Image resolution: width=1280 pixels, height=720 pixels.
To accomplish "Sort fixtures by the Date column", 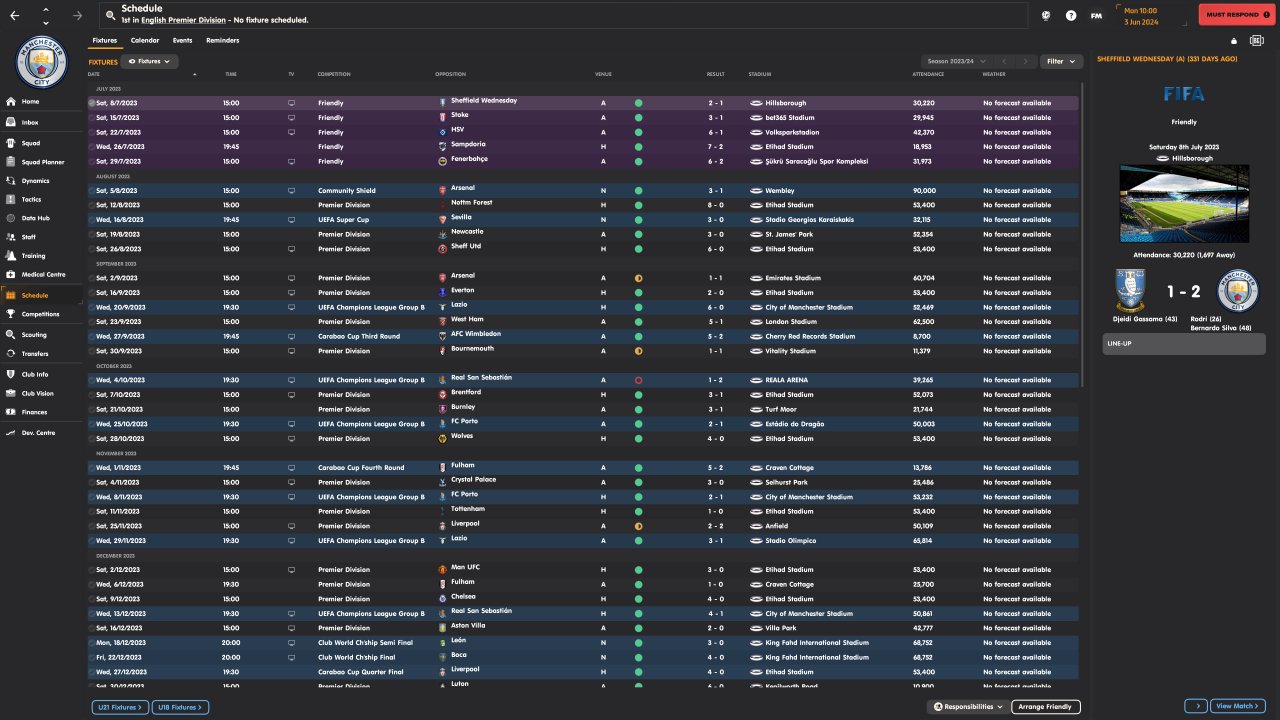I will coord(94,74).
